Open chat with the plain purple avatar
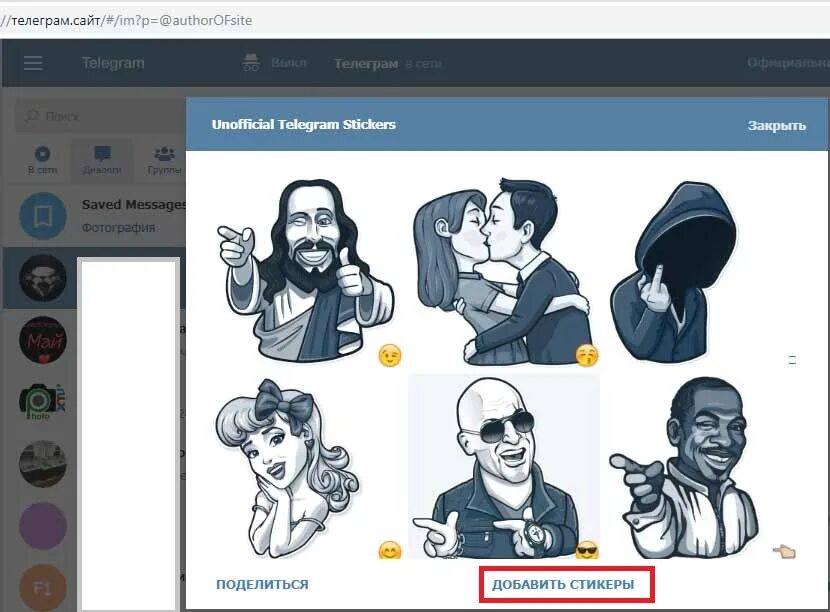Image resolution: width=830 pixels, height=612 pixels. coord(43,526)
